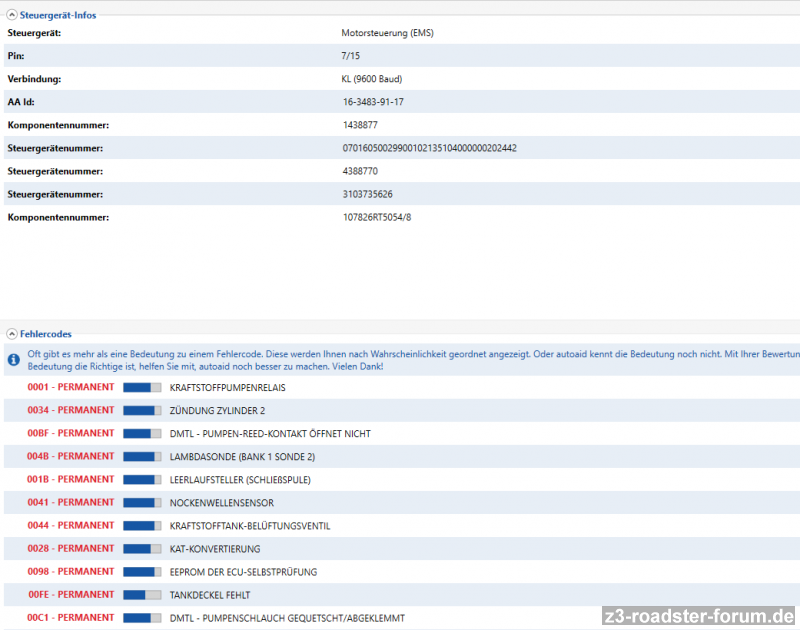Viewport: 800px width, 630px height.
Task: Collapse the Steuergerät-Infos section
Action: coord(11,14)
